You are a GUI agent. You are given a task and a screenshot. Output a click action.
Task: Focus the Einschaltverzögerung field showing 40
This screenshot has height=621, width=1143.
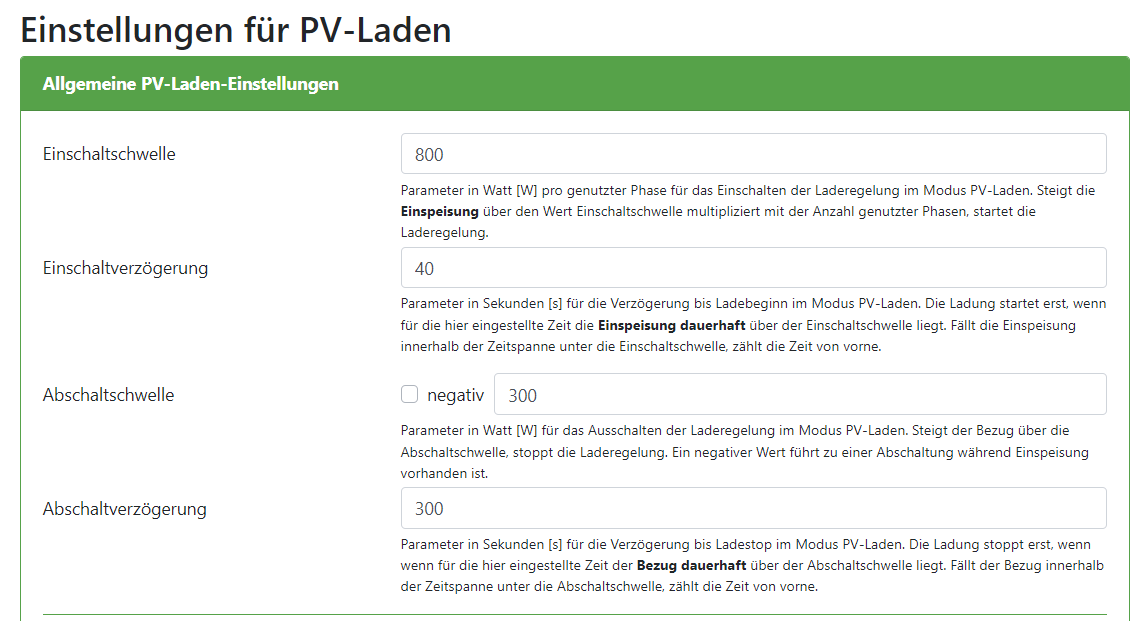coord(753,268)
